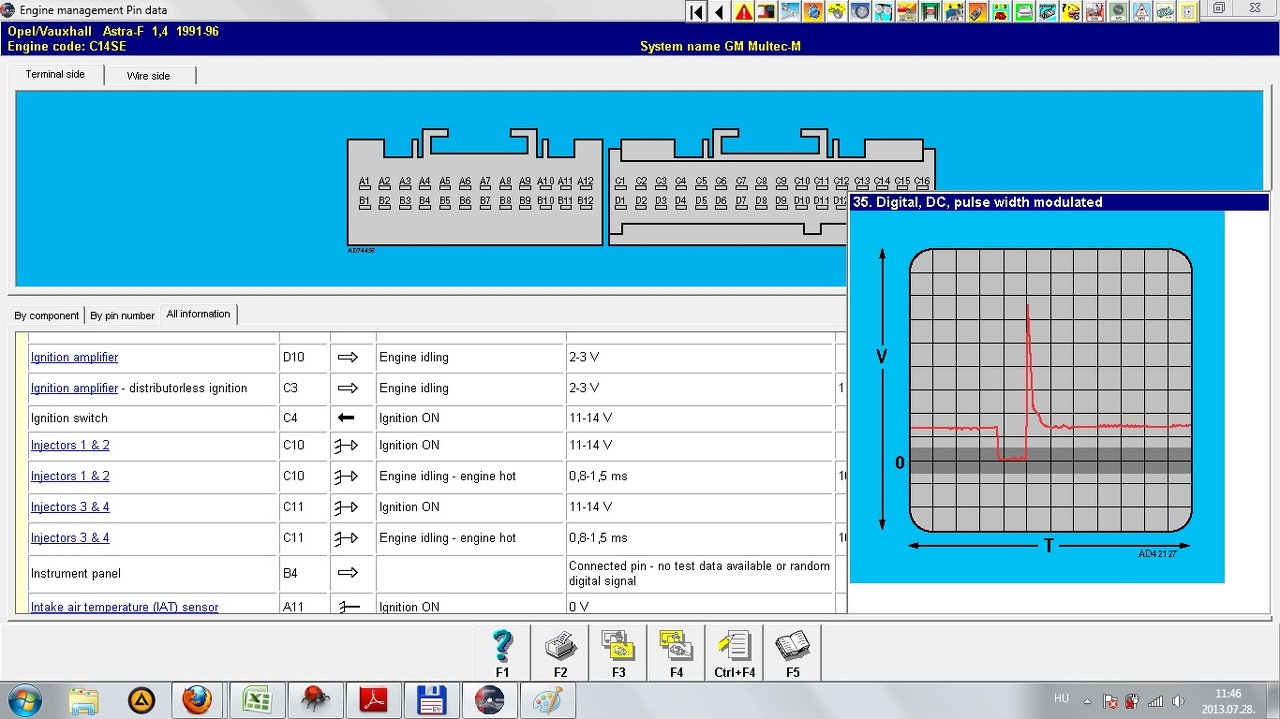The height and width of the screenshot is (719, 1280).
Task: Click the F5 open book button
Action: 792,653
